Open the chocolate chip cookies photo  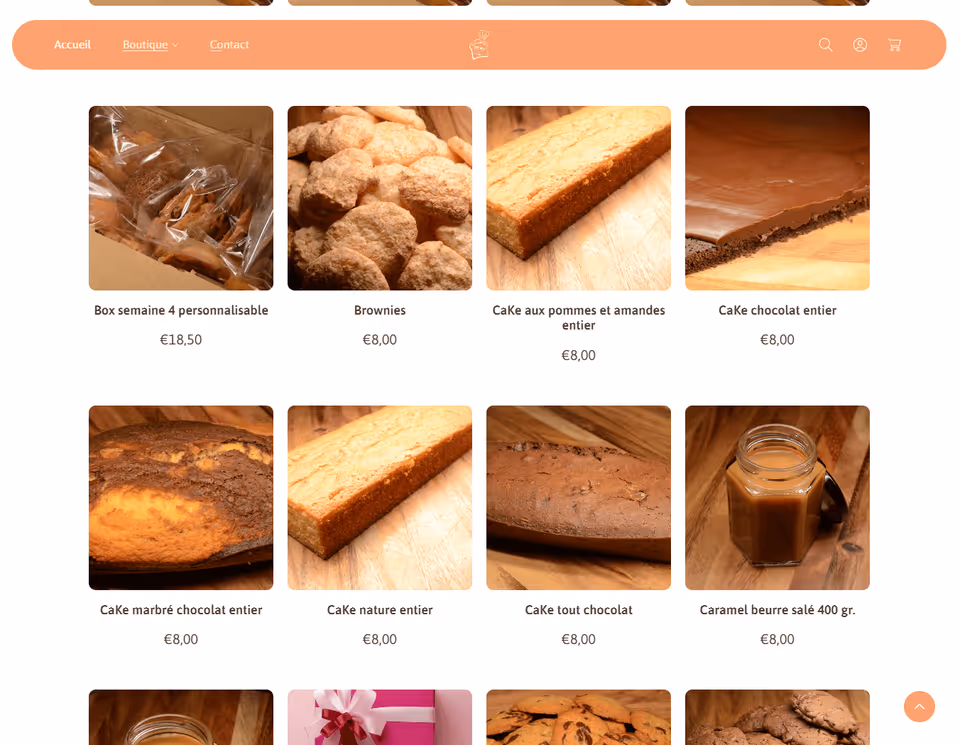coord(579,717)
